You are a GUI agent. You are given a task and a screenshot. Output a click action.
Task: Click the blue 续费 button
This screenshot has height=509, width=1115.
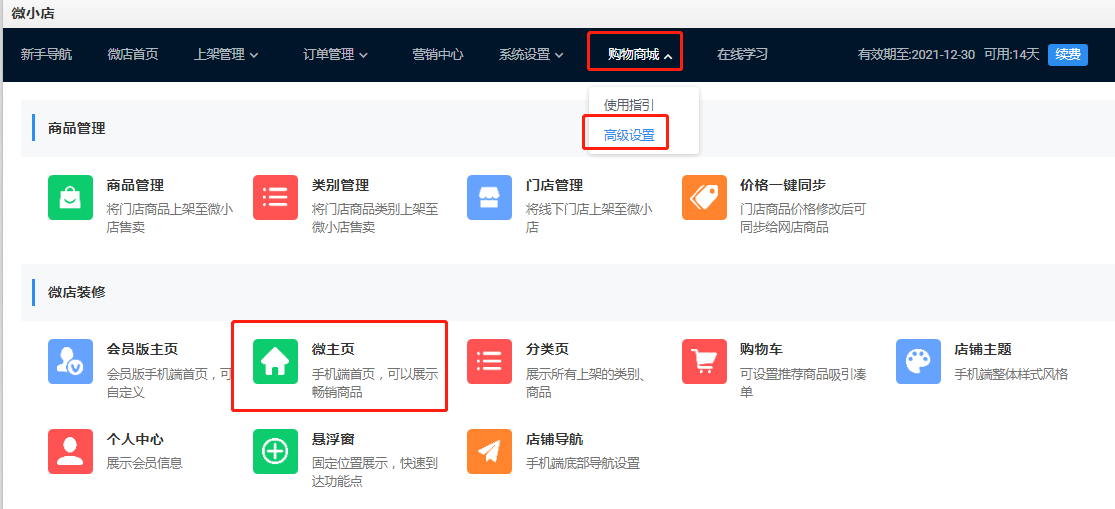[x=1067, y=54]
